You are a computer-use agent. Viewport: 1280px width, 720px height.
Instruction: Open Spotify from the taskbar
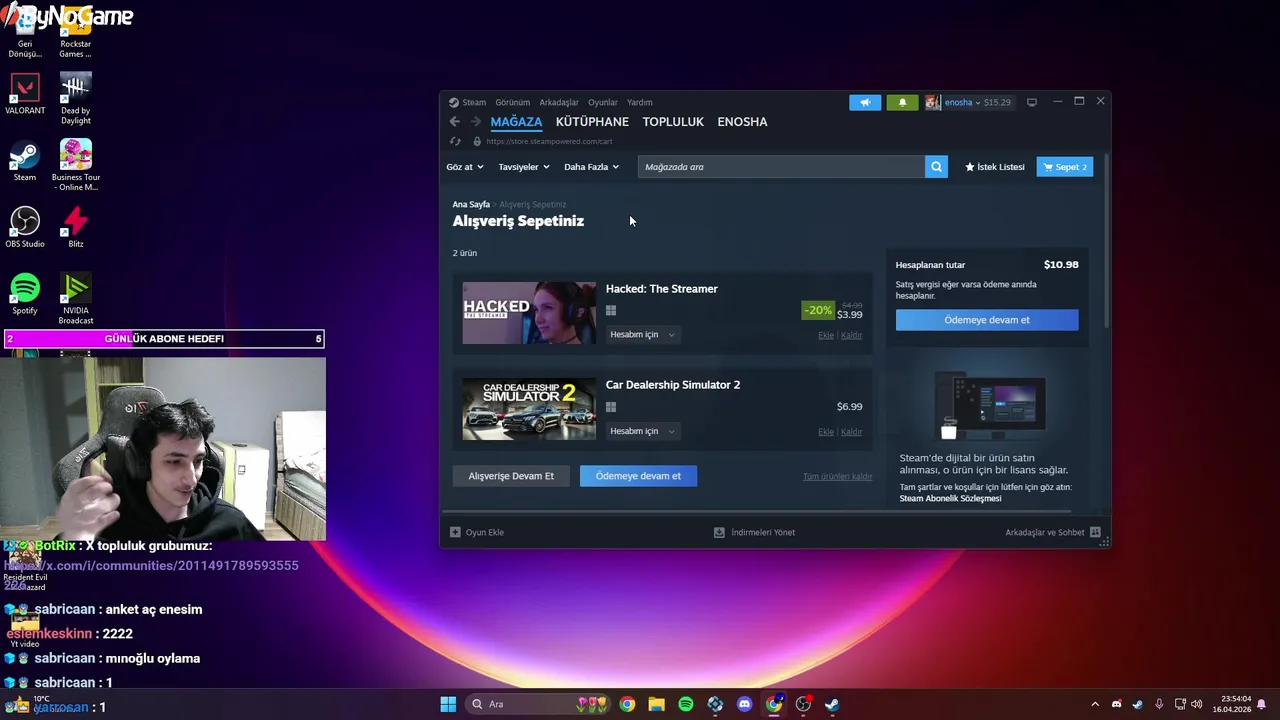686,704
